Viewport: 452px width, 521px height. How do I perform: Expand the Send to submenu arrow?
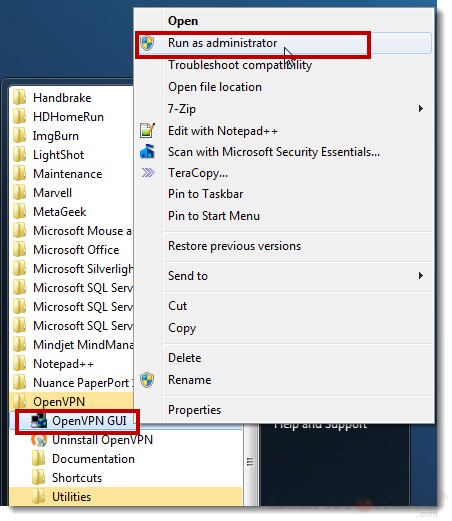coord(421,276)
